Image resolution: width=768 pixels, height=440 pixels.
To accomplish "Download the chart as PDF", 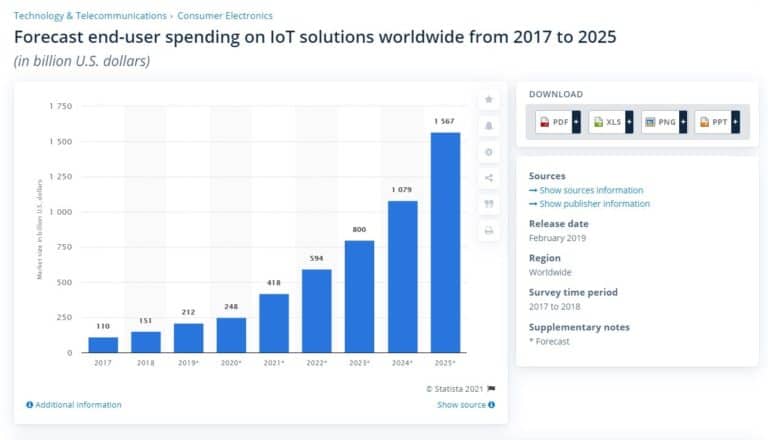I will point(554,122).
